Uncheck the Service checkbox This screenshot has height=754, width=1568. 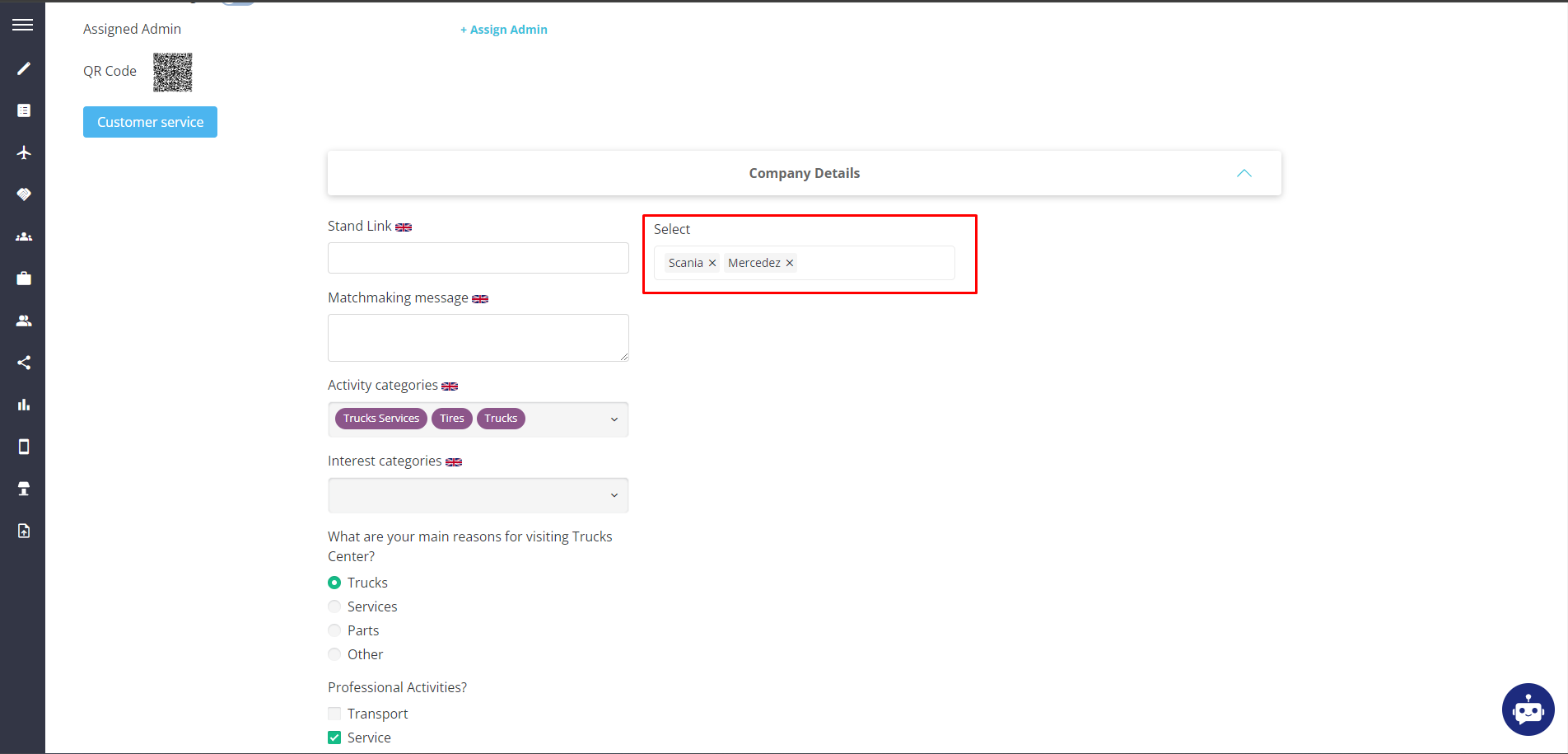click(334, 737)
